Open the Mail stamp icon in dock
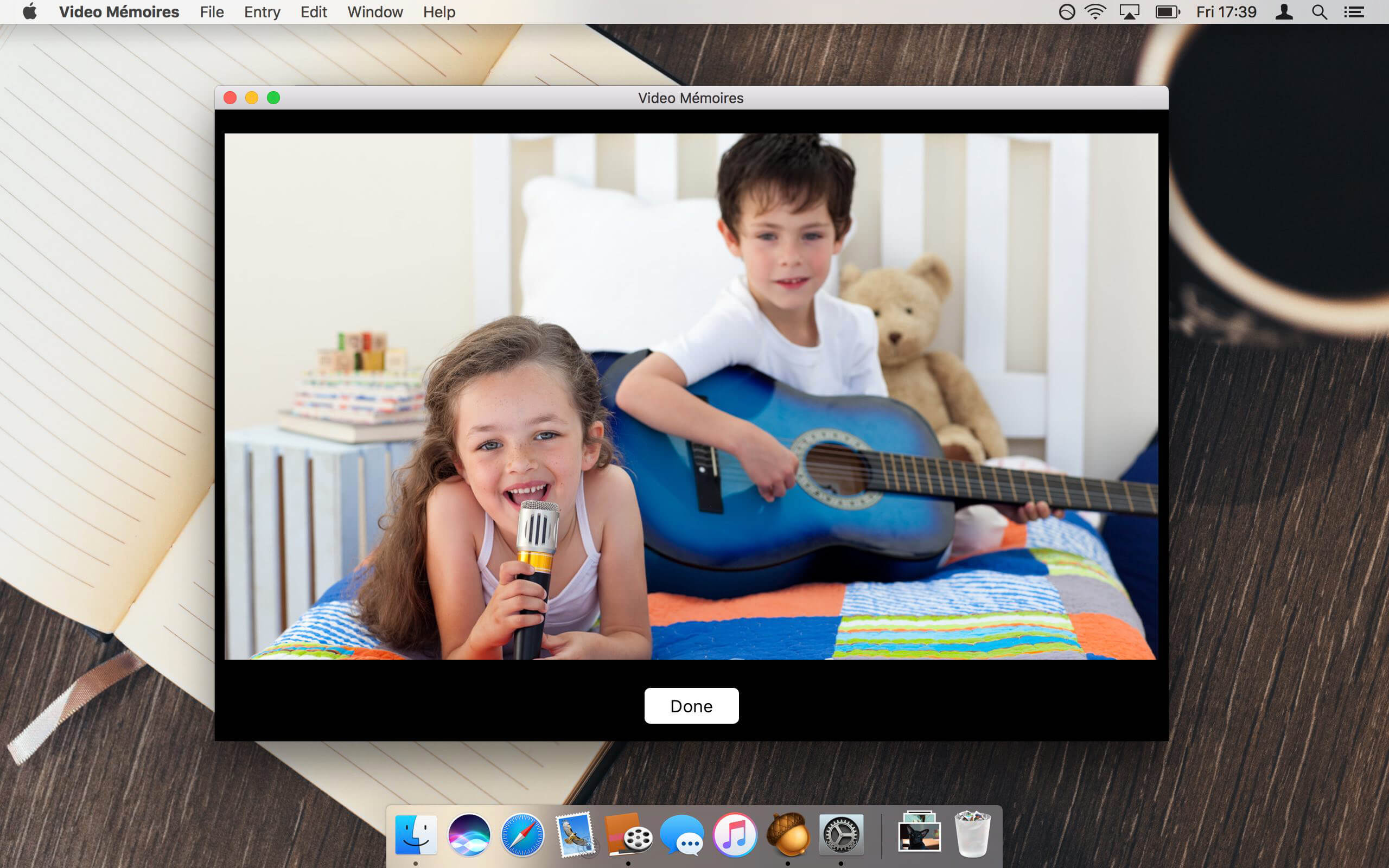 [x=575, y=835]
